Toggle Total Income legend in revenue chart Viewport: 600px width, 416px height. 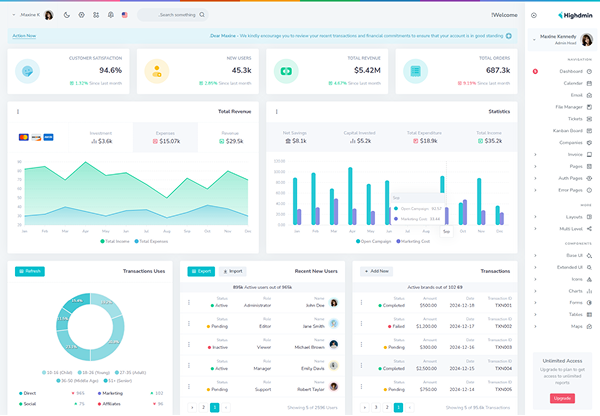pyautogui.click(x=115, y=241)
